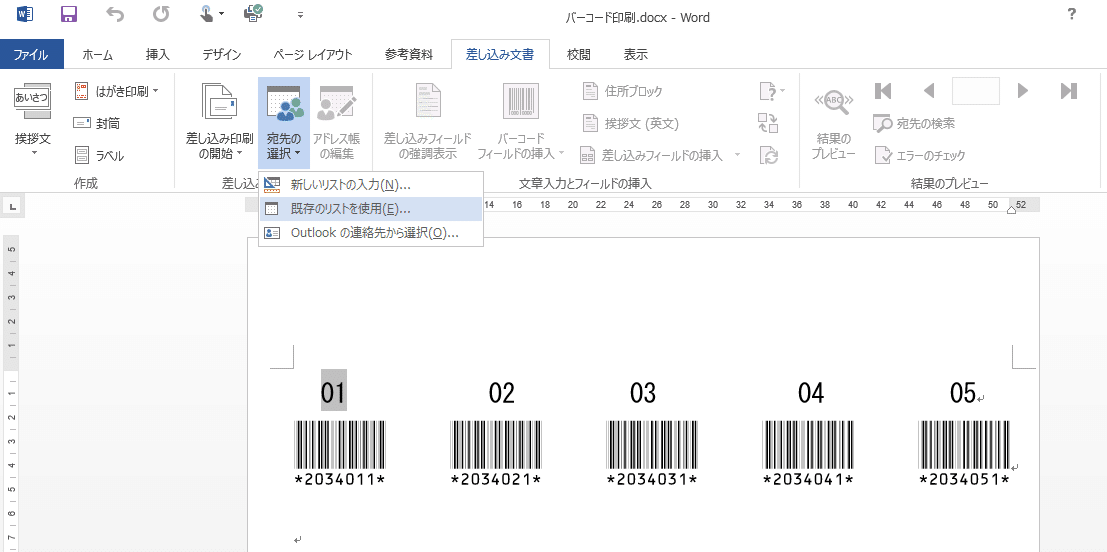Screen dimensions: 1107x552
Task: Go to the previous record
Action: point(929,91)
